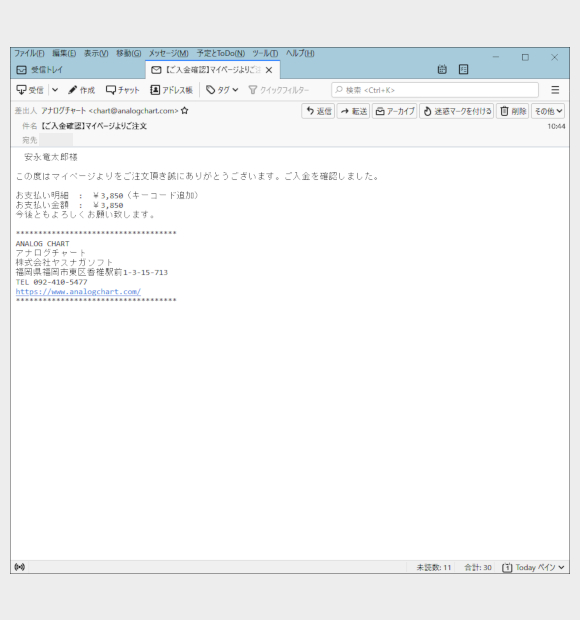Expand the その他 (More) actions dropdown
Viewport: 580px width, 620px height.
(548, 112)
